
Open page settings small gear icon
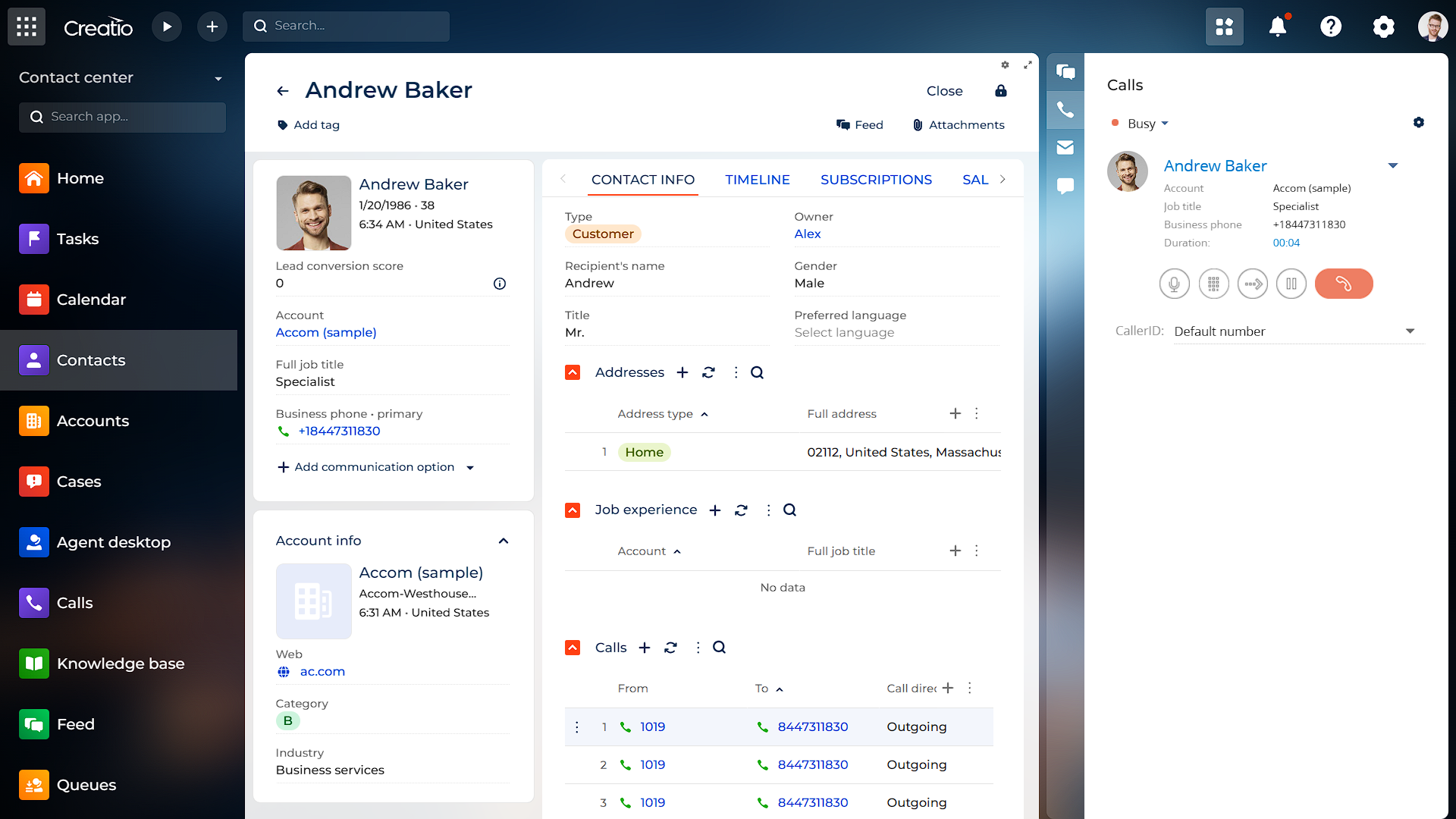pos(1005,65)
